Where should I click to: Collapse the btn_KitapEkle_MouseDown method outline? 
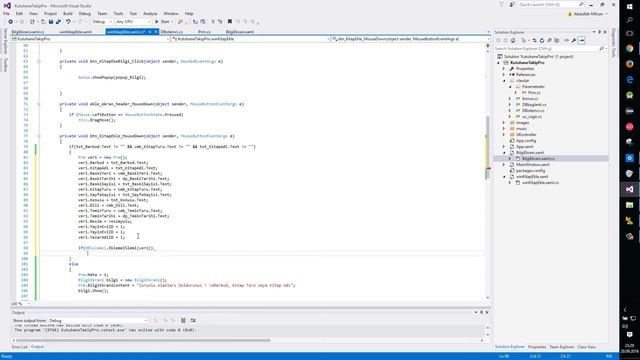tap(39, 136)
